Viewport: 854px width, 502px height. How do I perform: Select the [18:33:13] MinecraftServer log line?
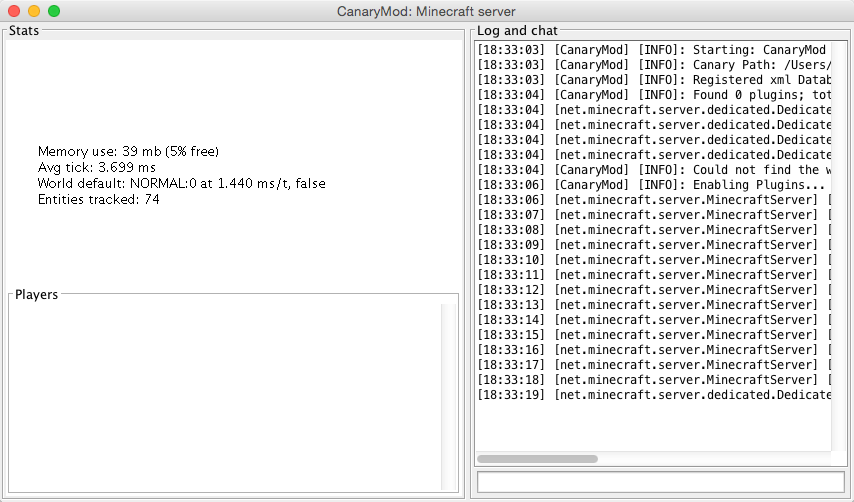(x=654, y=305)
